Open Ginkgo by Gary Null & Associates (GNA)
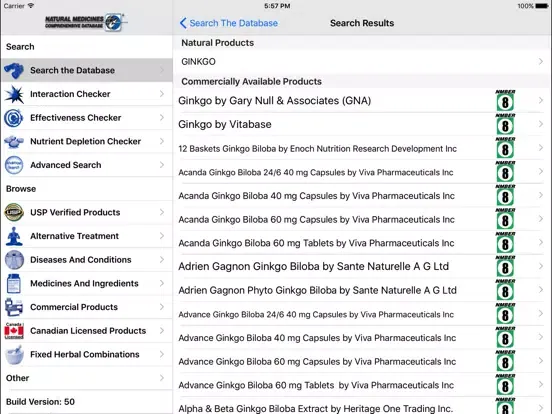Viewport: 552px width, 414px height. point(362,101)
